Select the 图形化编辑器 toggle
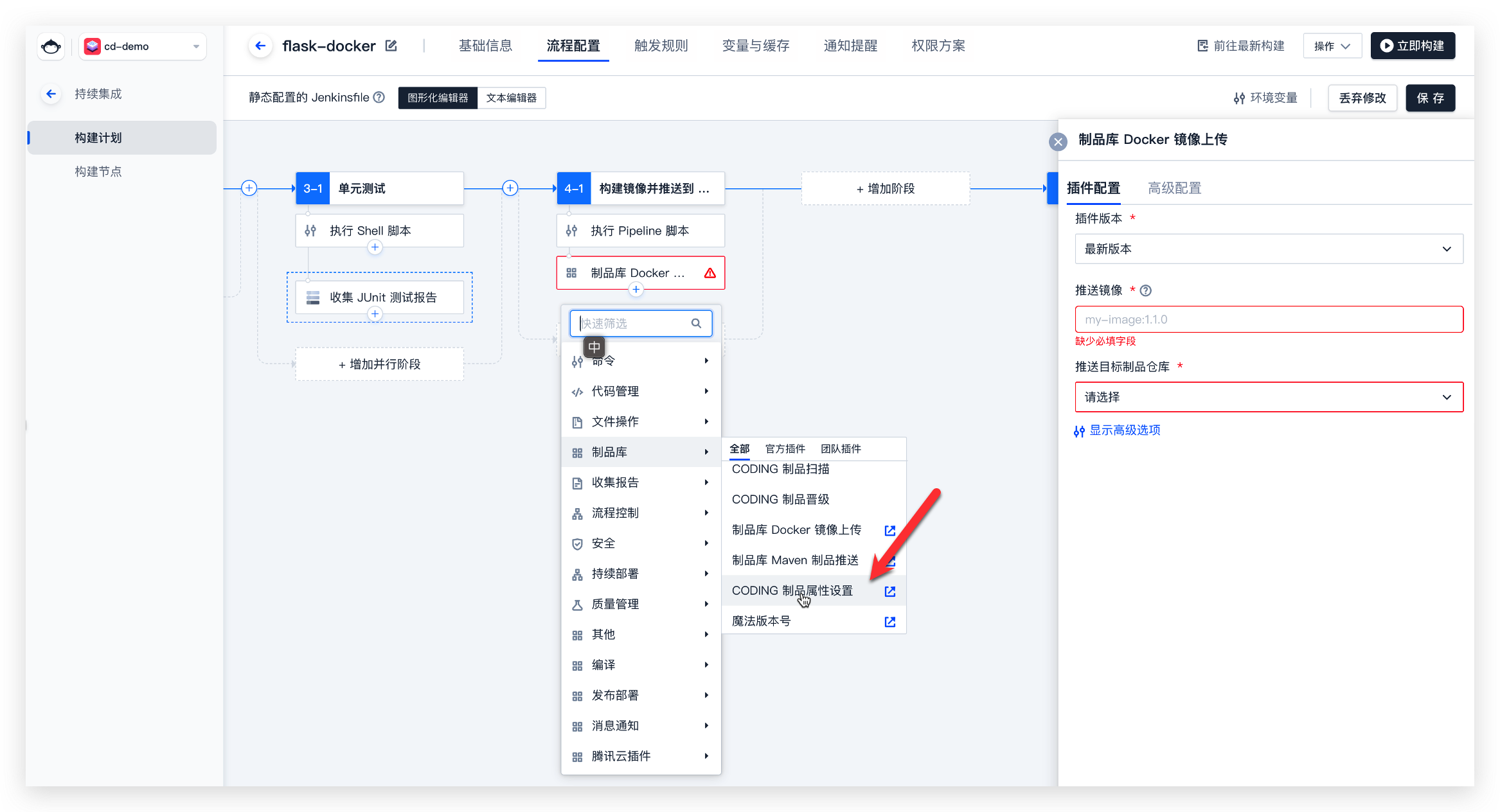Viewport: 1500px width, 812px height. (438, 98)
